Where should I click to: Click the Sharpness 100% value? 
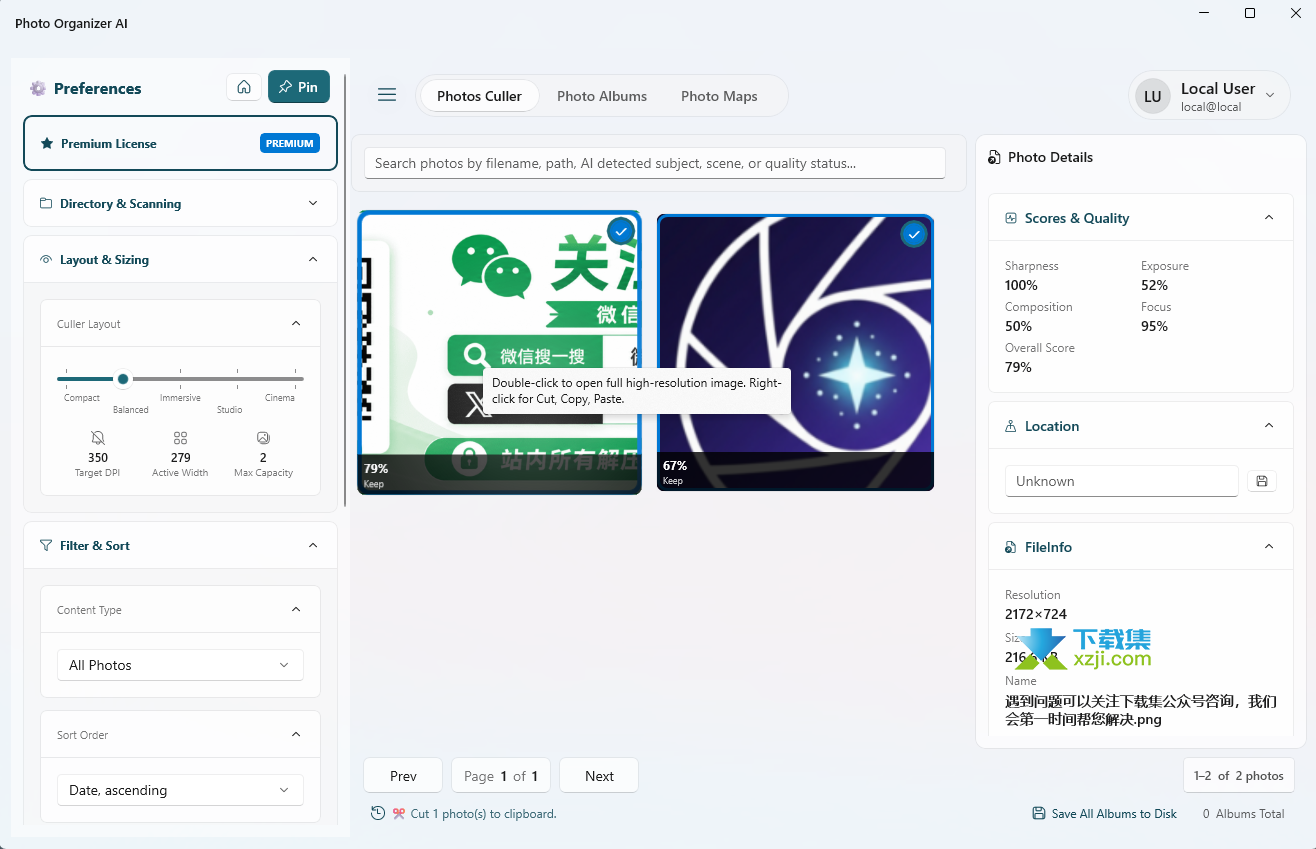point(1021,285)
